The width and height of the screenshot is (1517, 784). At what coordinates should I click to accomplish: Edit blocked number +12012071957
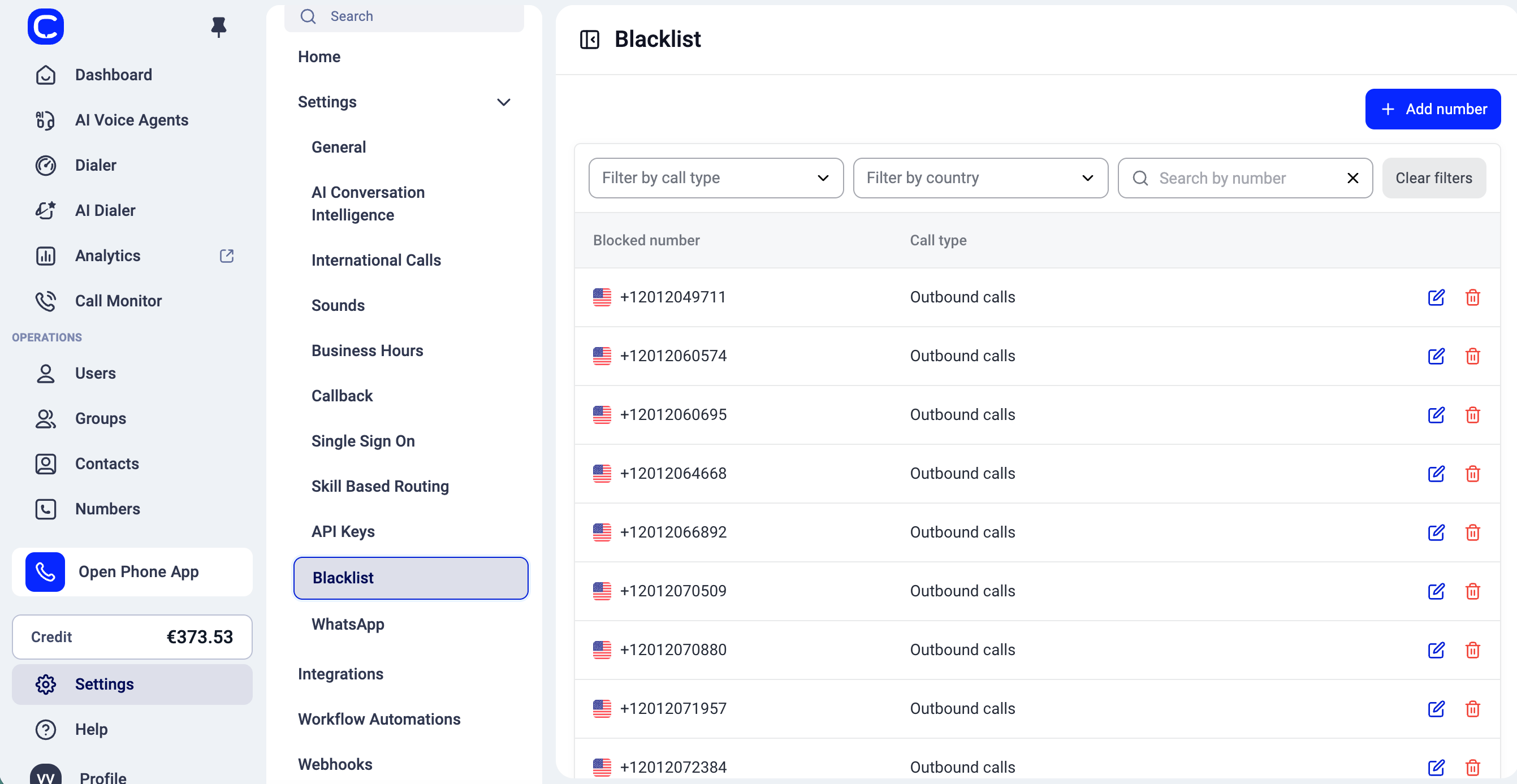(x=1436, y=709)
